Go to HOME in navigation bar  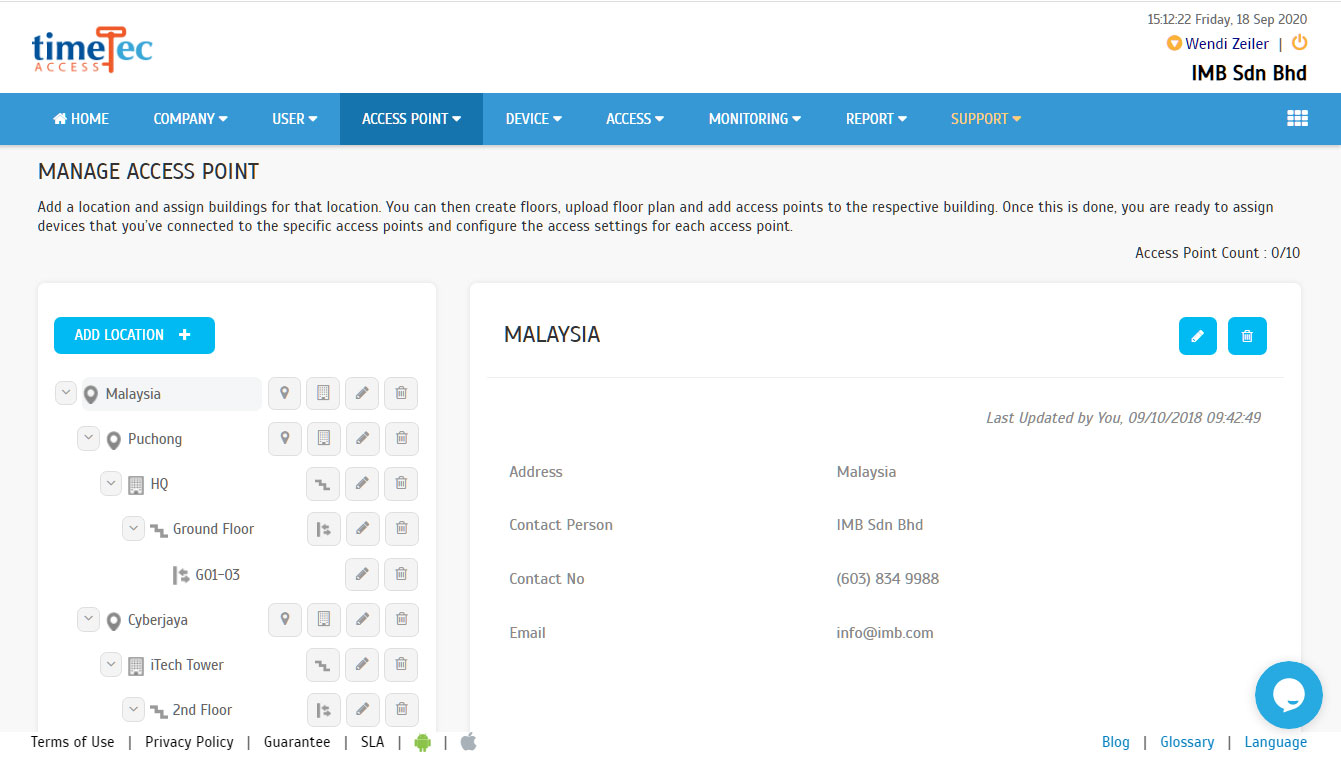coord(81,119)
